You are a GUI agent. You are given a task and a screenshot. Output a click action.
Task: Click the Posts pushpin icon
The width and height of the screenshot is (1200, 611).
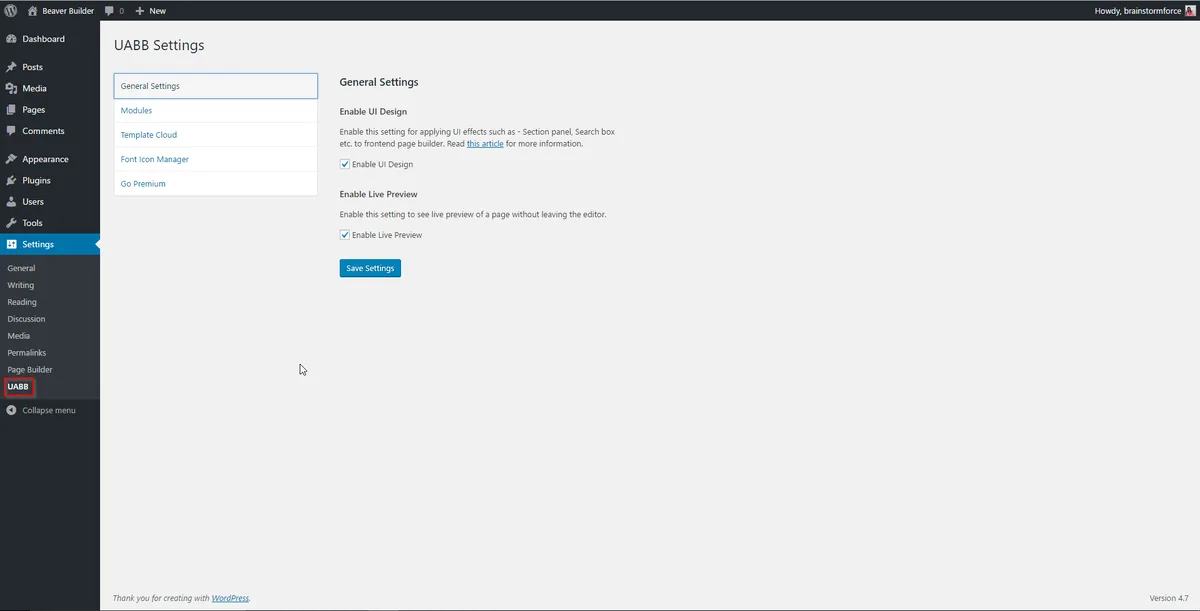pyautogui.click(x=11, y=67)
